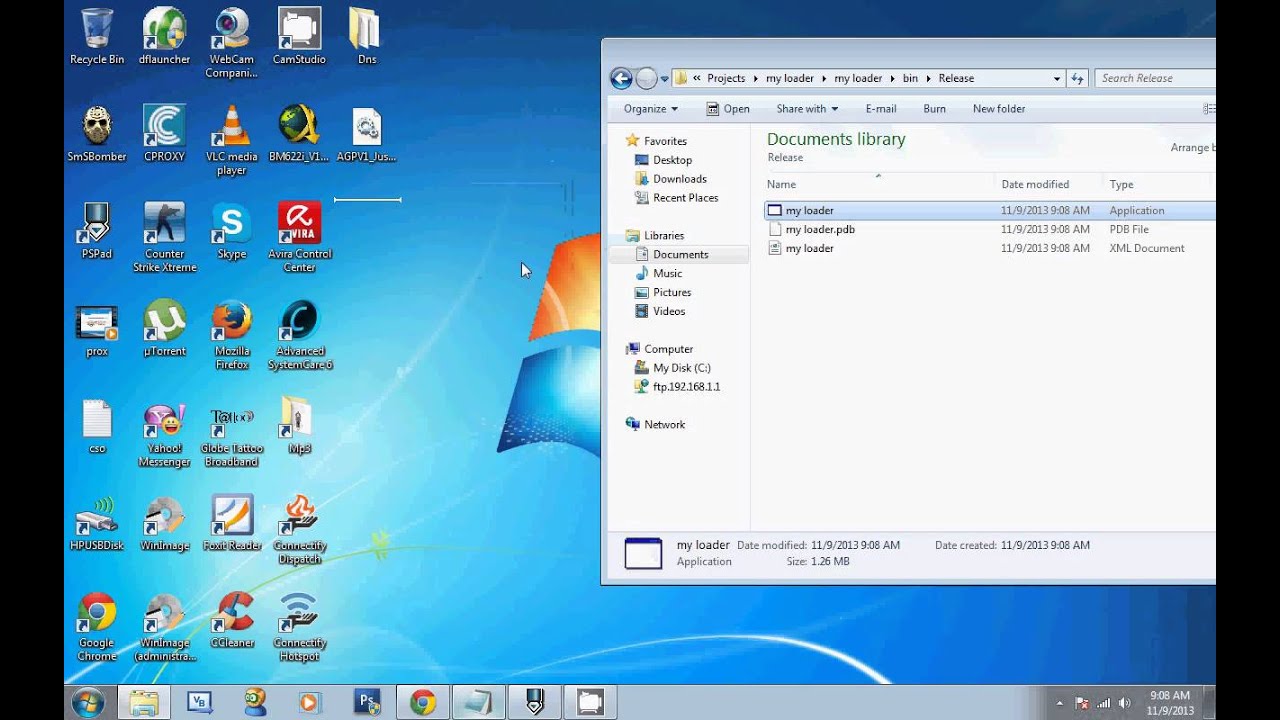
Task: Open the Recycle Bin desktop icon
Action: (97, 37)
